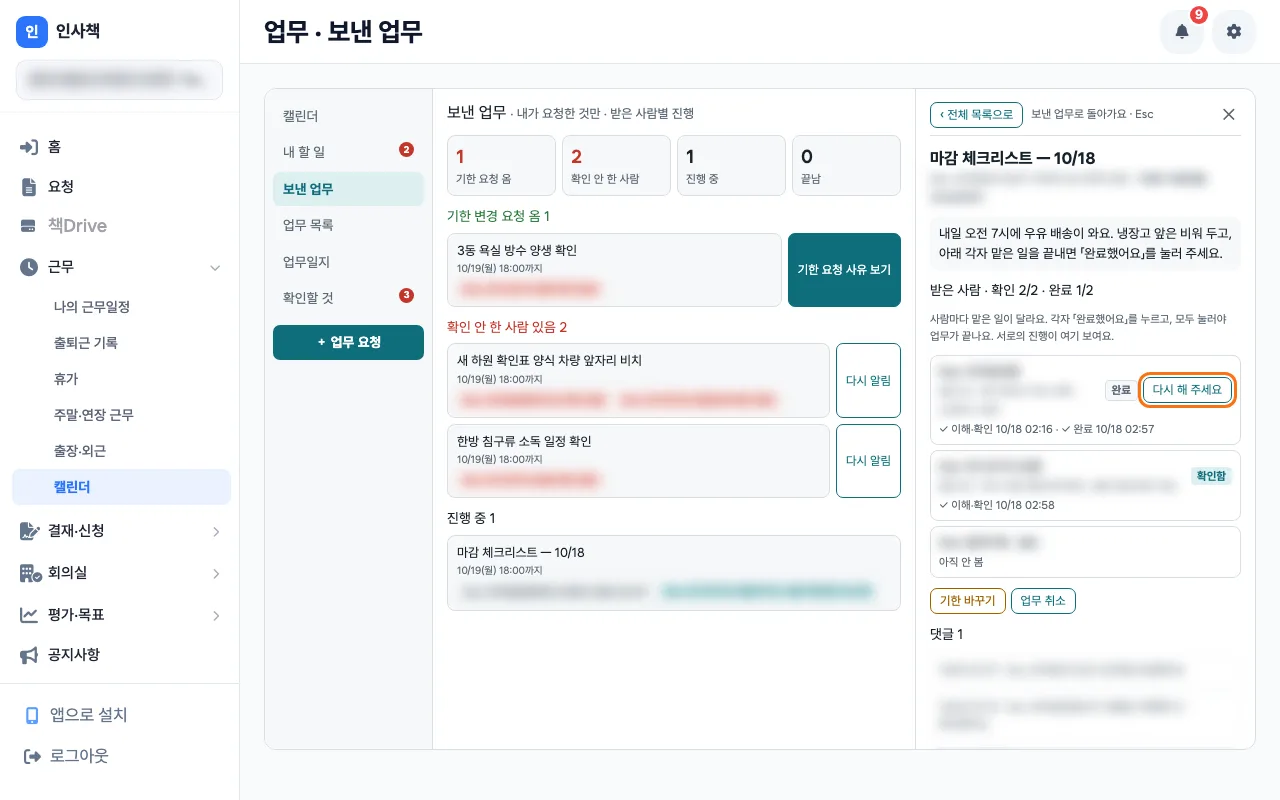Open 한방 침구류 소독 일정 확인 card
This screenshot has height=800, width=1280.
pos(638,461)
